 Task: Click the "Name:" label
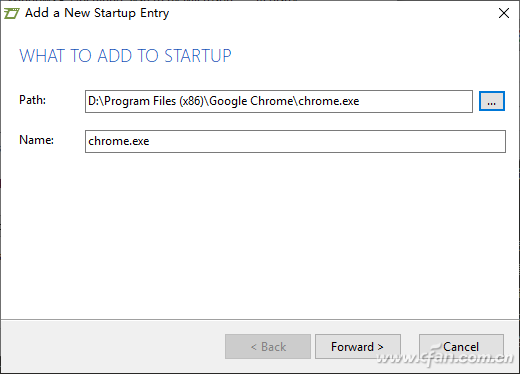tap(36, 140)
